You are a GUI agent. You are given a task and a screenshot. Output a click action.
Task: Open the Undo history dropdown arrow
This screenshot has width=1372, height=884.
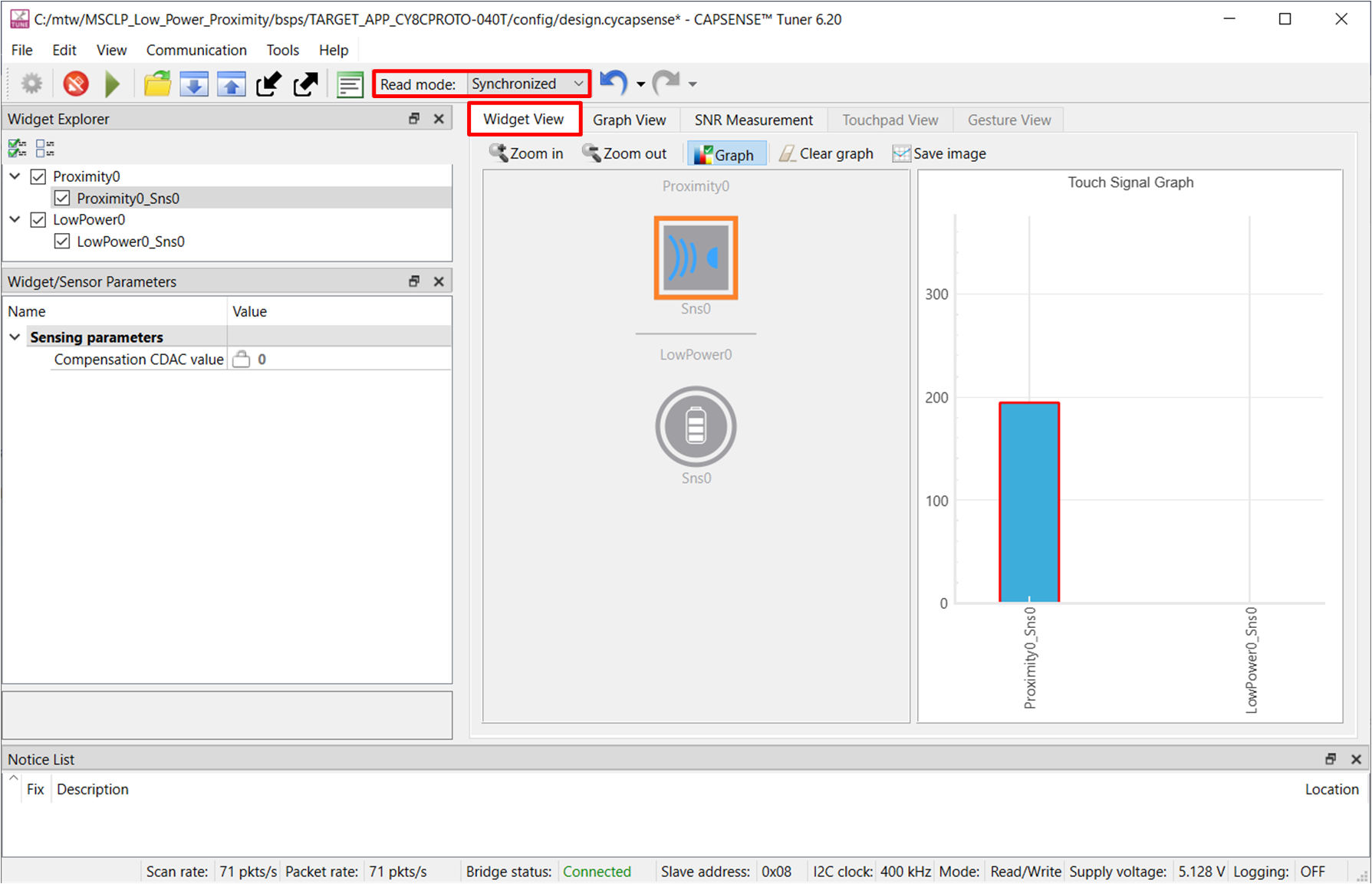tap(640, 84)
